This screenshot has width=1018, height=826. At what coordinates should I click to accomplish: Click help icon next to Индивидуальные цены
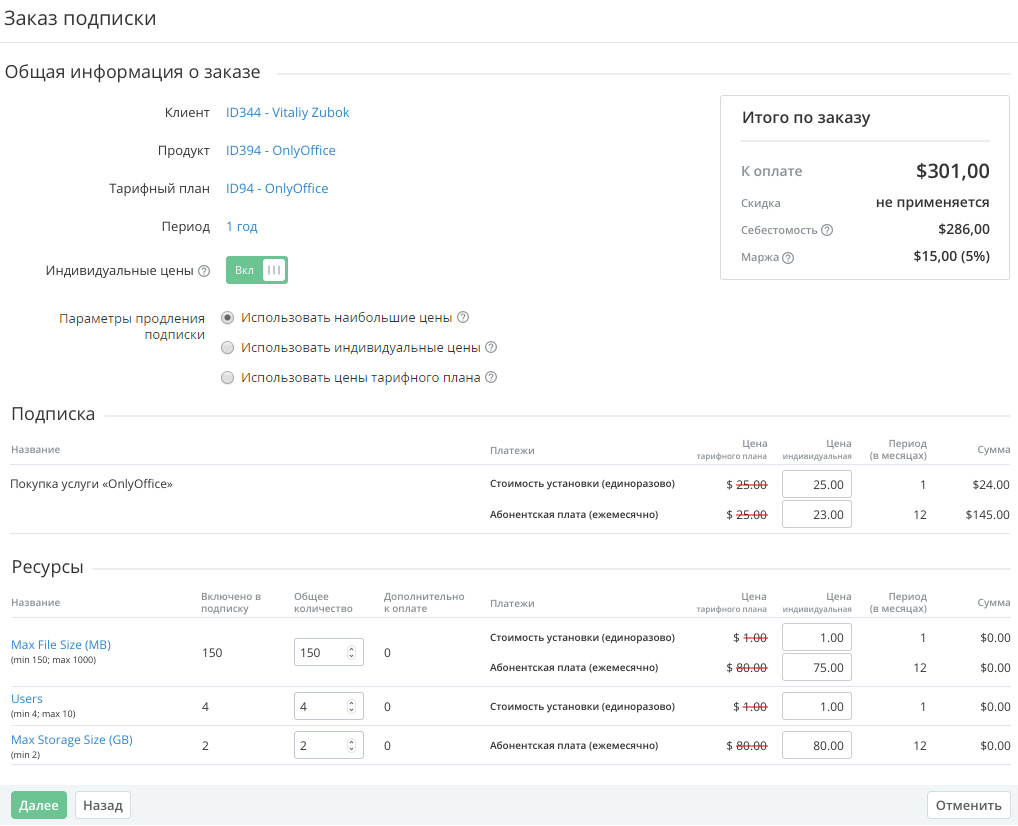coord(204,271)
